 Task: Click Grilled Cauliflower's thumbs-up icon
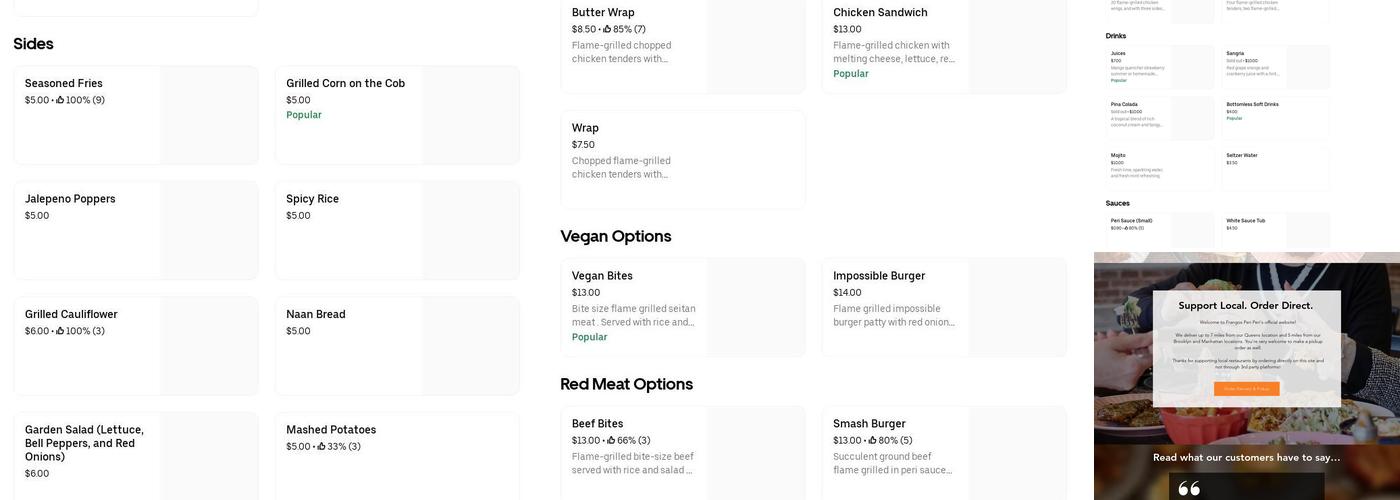click(x=60, y=331)
